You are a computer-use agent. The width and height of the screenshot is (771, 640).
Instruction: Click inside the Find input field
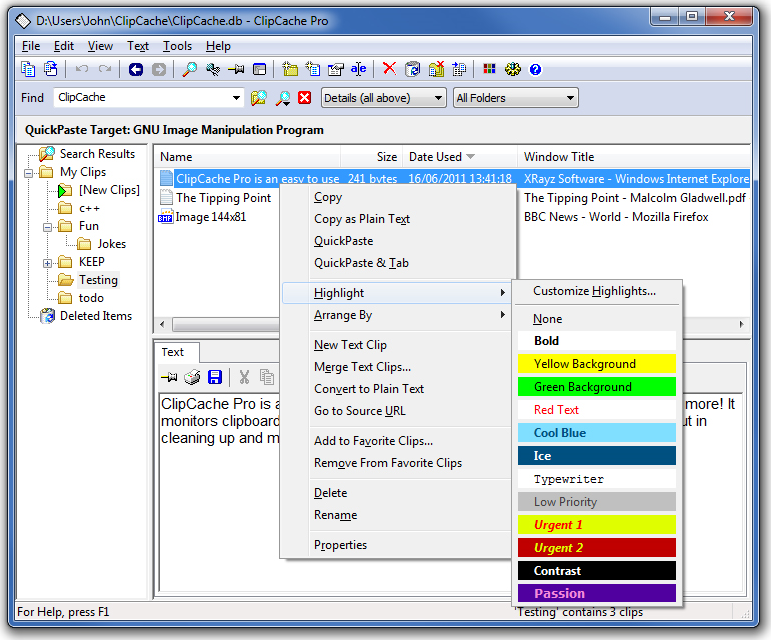[143, 97]
